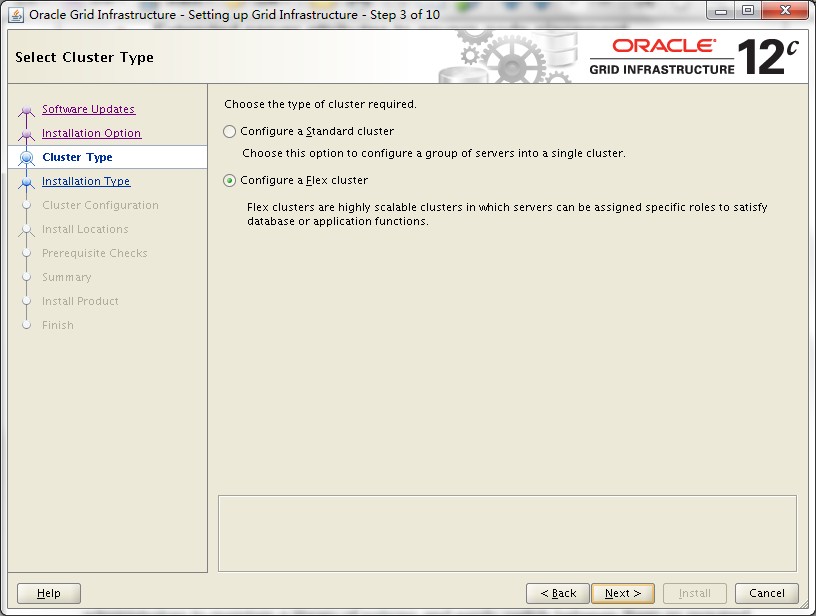
Task: Open the Software Updates step link
Action: click(x=88, y=109)
